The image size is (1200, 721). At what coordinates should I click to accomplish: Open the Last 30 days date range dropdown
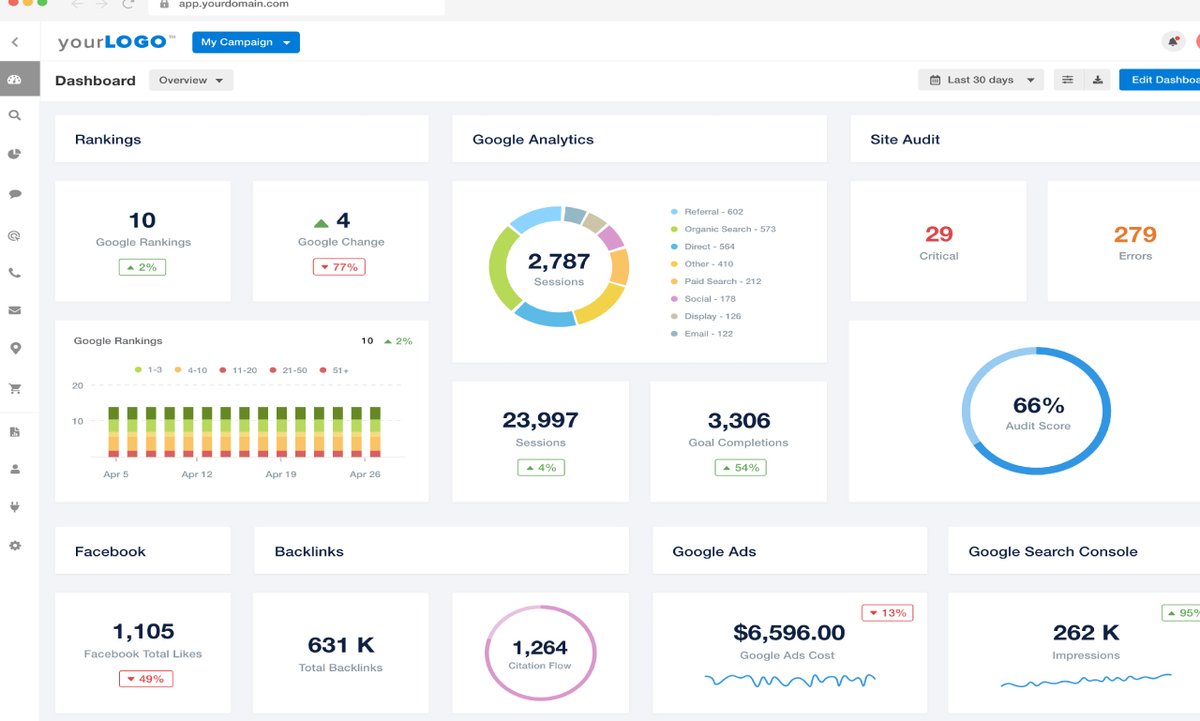(x=979, y=79)
